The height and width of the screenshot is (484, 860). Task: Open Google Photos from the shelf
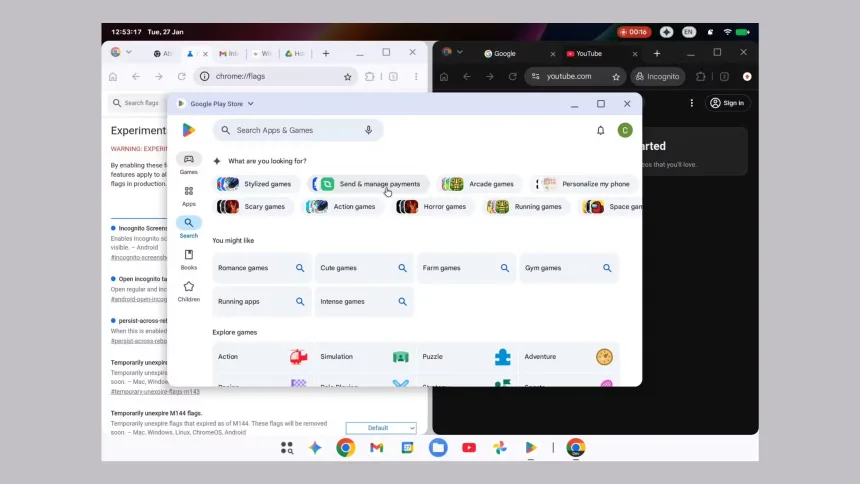500,448
